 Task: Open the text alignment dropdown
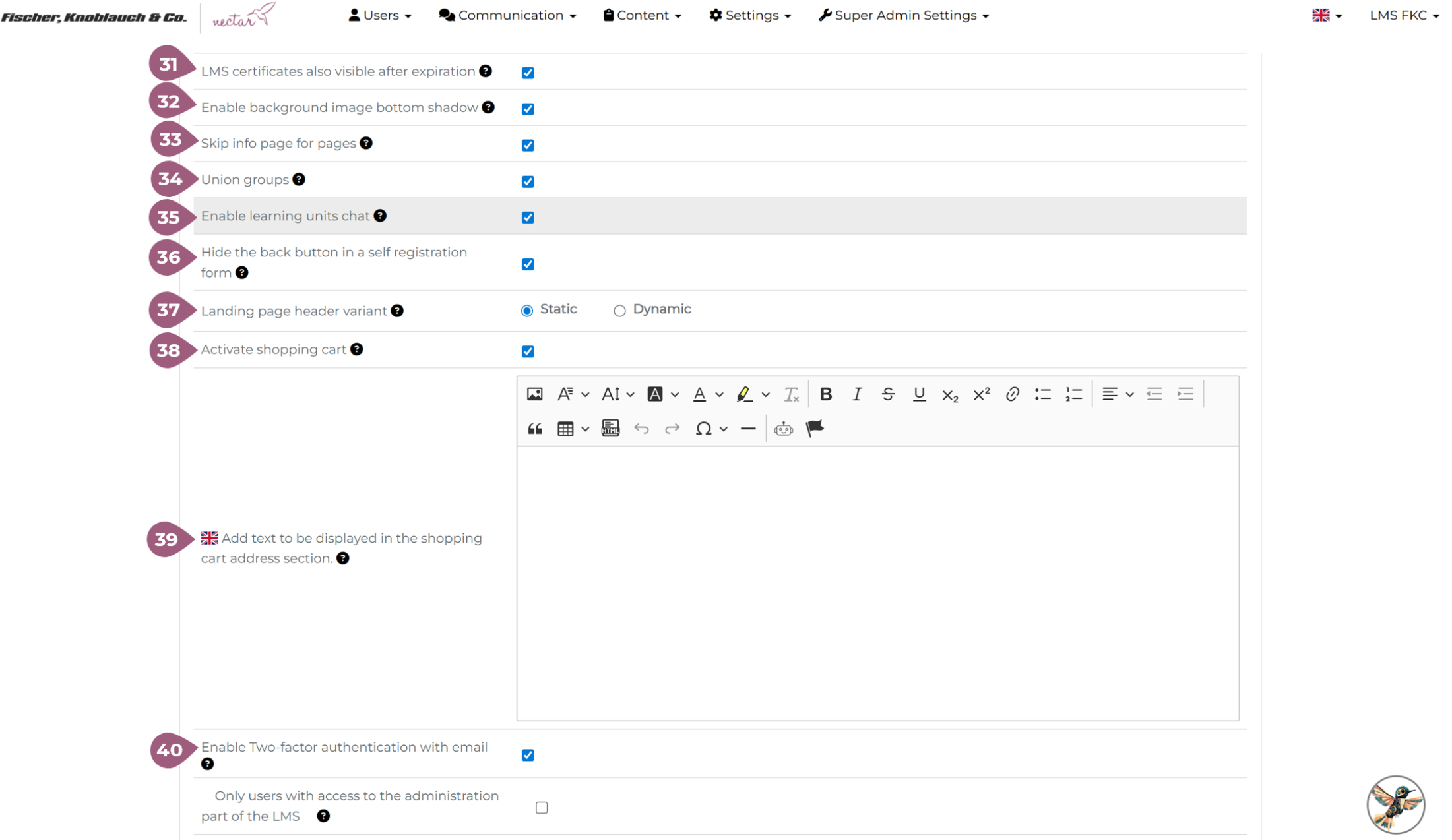tap(1117, 394)
